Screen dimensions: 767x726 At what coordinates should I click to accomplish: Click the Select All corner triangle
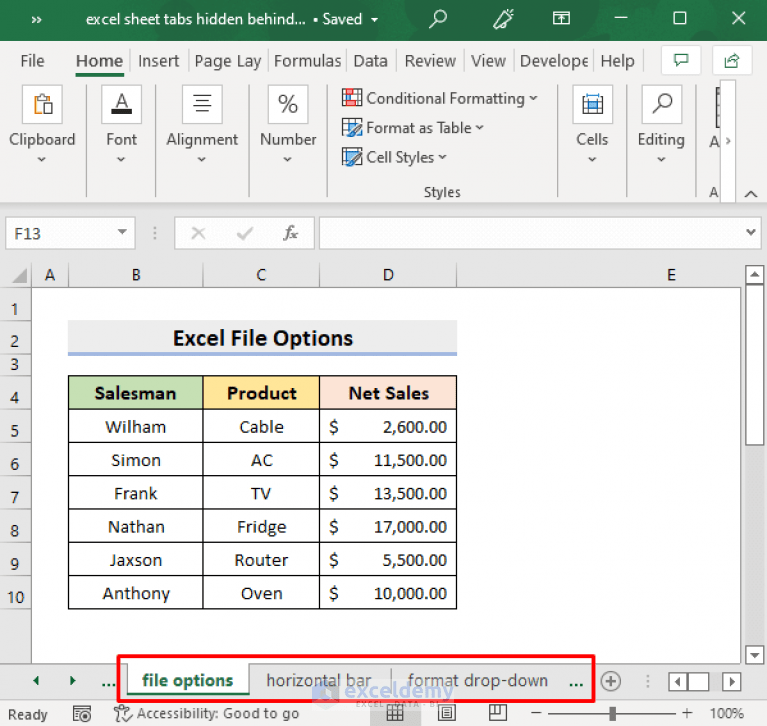(19, 275)
